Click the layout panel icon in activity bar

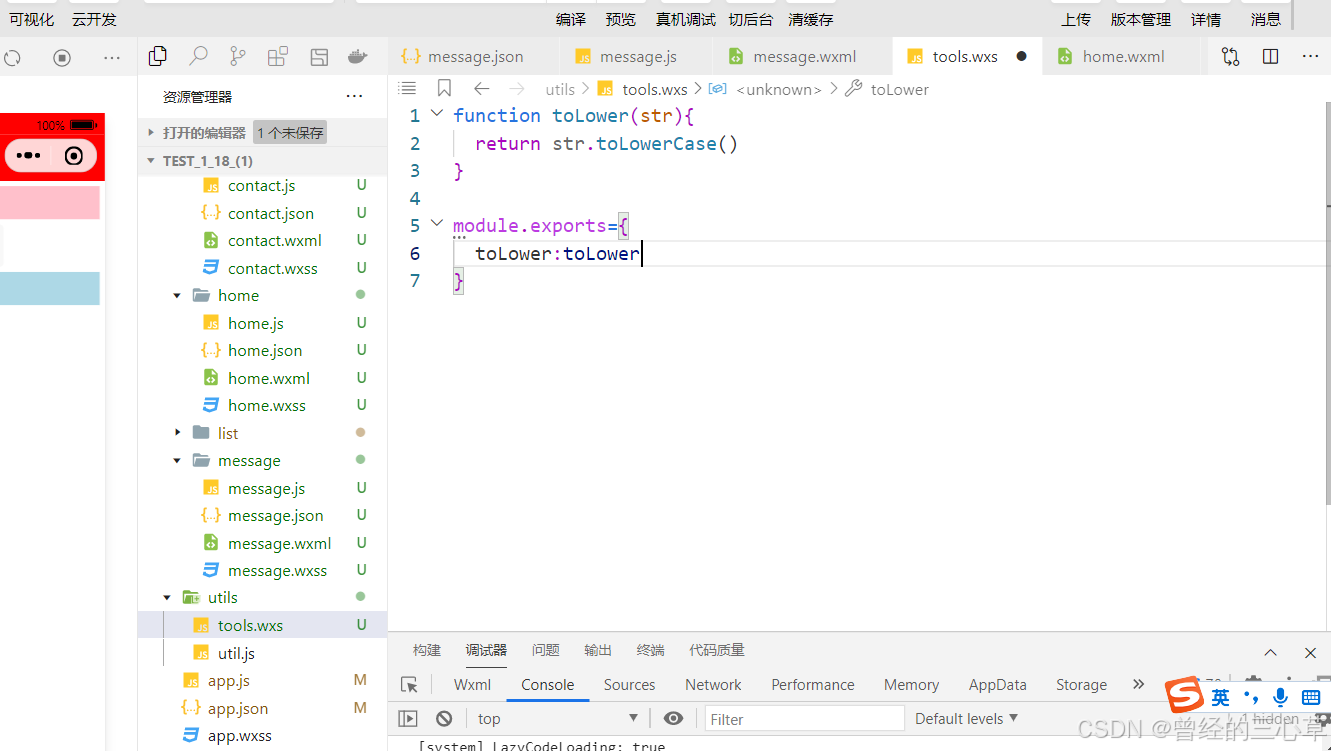click(319, 56)
